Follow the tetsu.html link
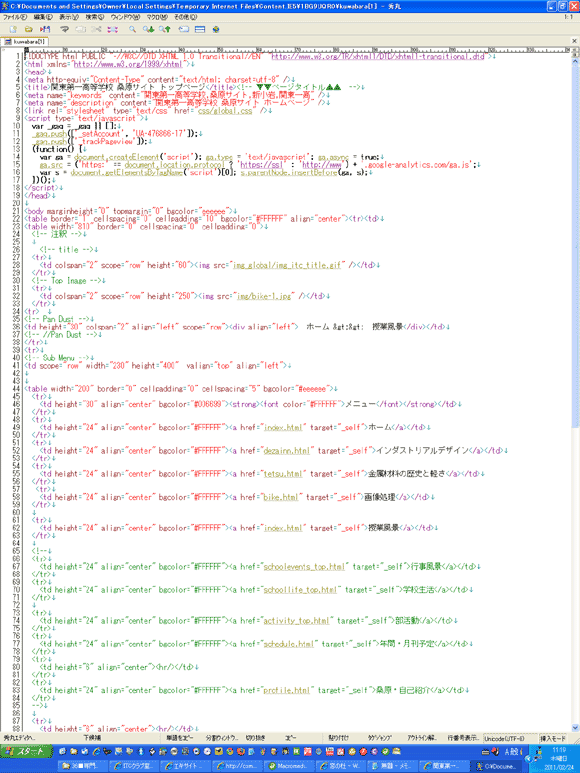580x773 pixels. coord(283,474)
